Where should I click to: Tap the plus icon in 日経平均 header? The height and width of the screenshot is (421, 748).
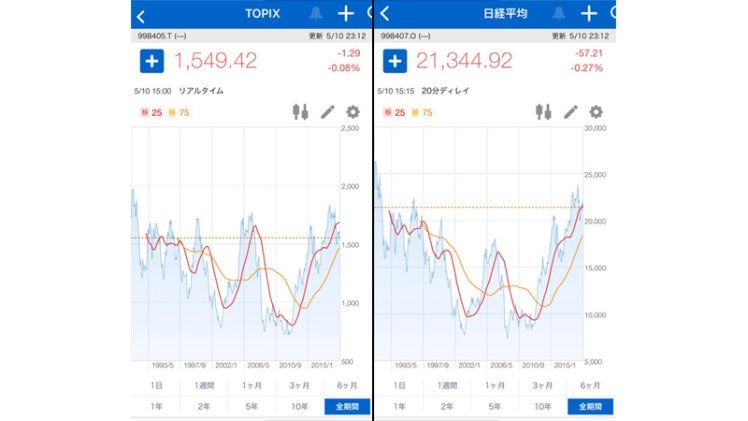[589, 13]
